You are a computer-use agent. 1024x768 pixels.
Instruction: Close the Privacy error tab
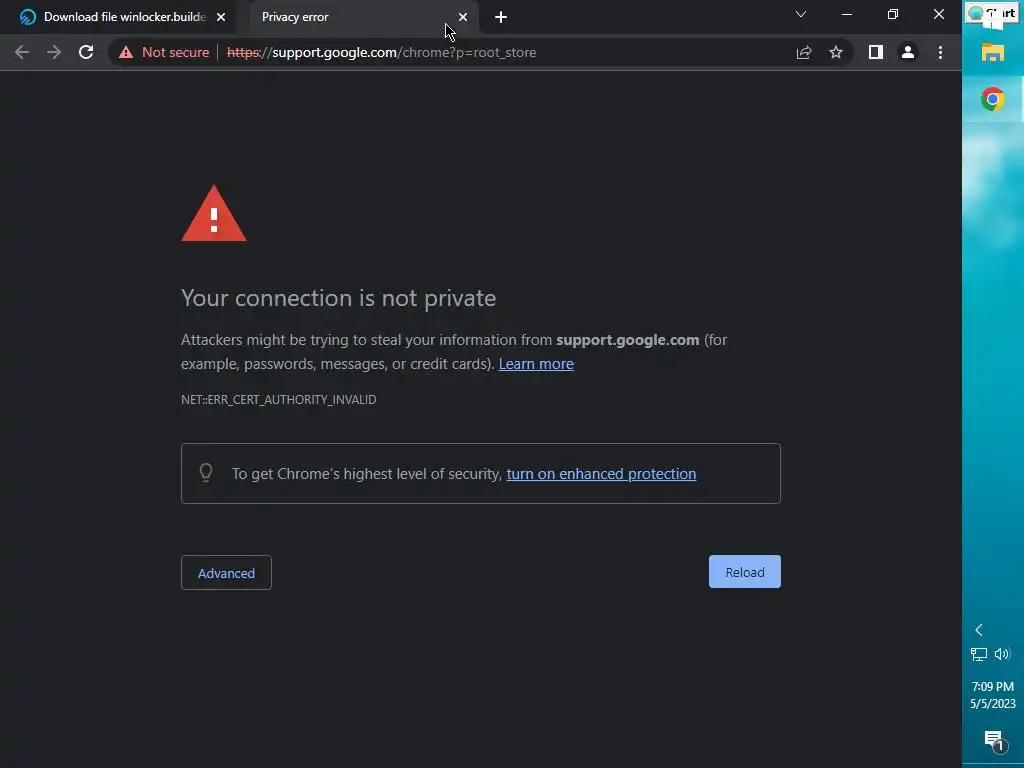[463, 17]
